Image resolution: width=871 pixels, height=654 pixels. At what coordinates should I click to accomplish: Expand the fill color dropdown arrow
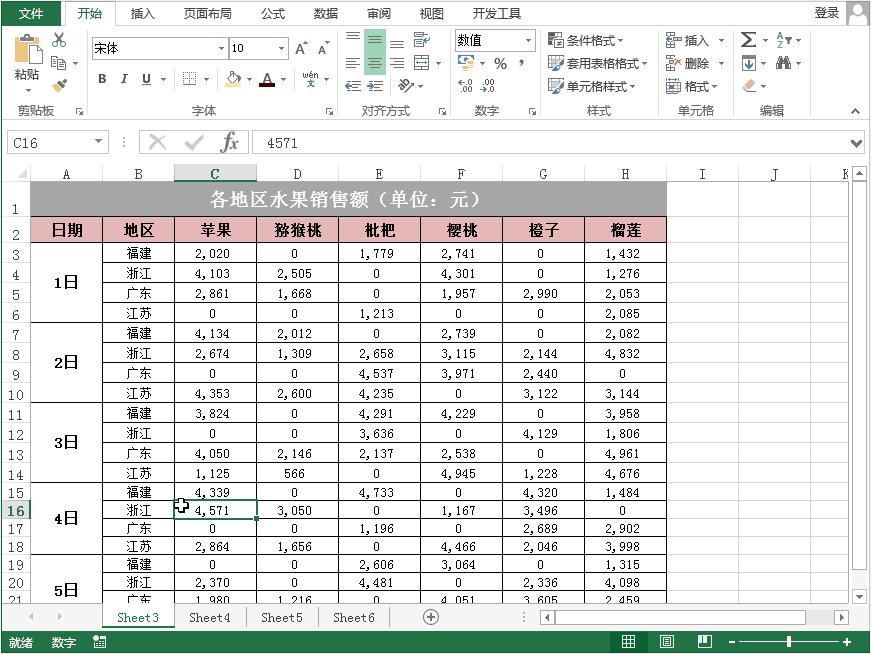point(251,80)
